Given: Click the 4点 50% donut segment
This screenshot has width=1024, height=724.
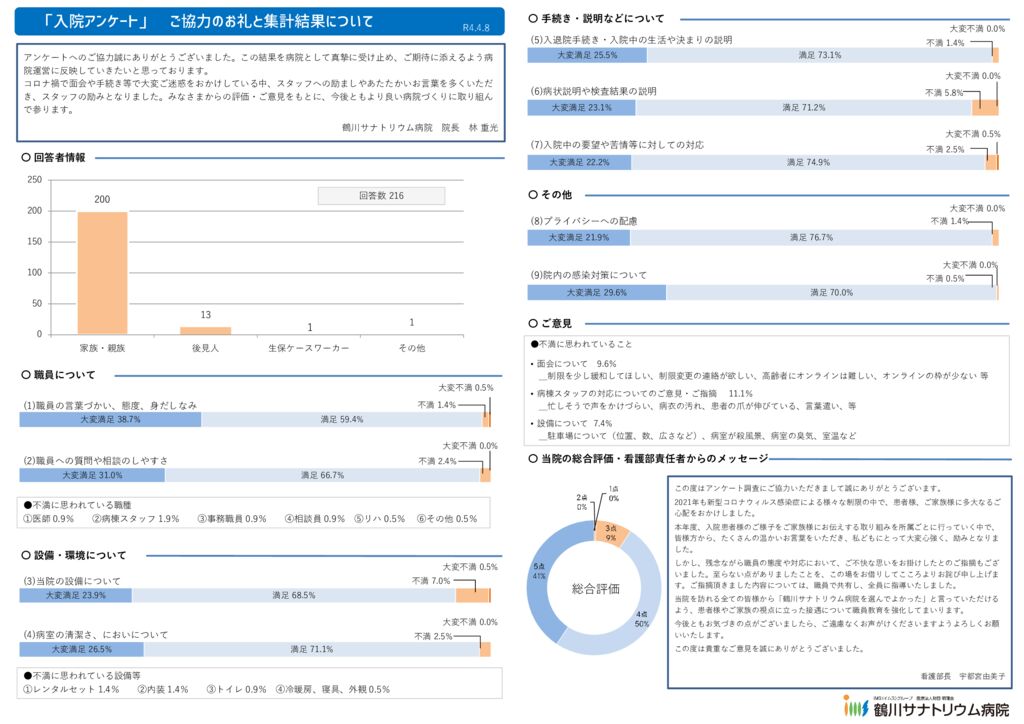Looking at the screenshot, I should pos(643,617).
